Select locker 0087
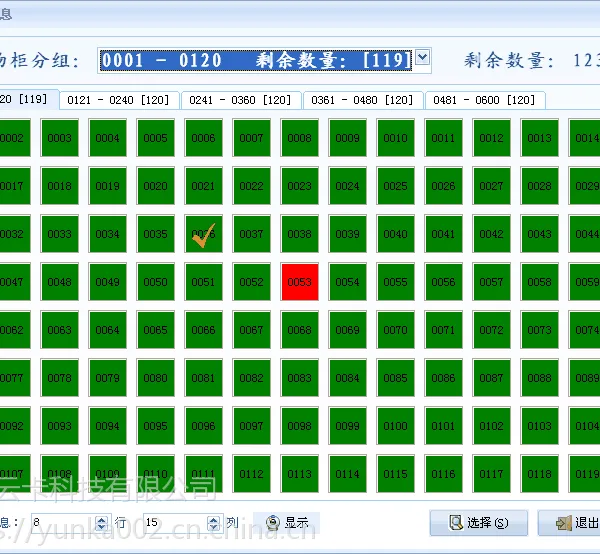Image resolution: width=600 pixels, height=554 pixels. (492, 378)
